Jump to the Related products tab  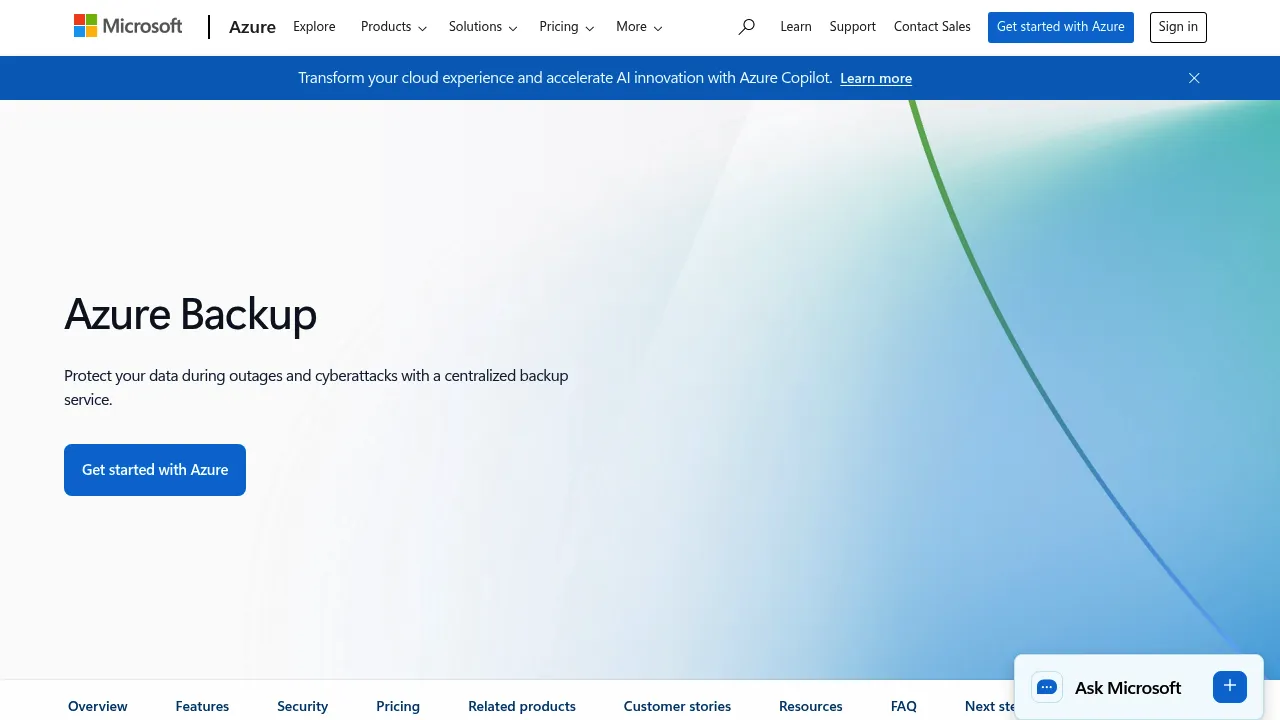(522, 706)
